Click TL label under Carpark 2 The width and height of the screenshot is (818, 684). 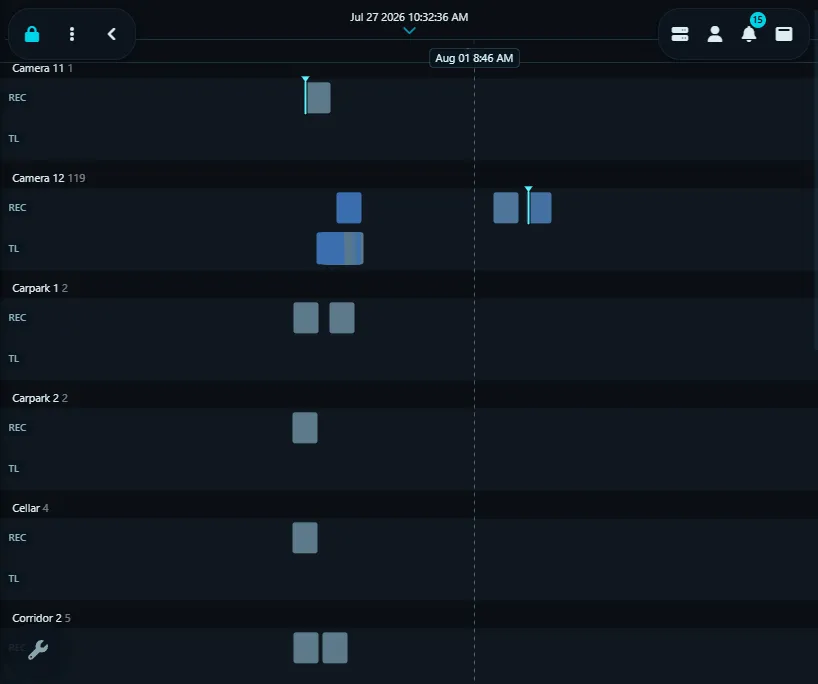pyautogui.click(x=14, y=469)
